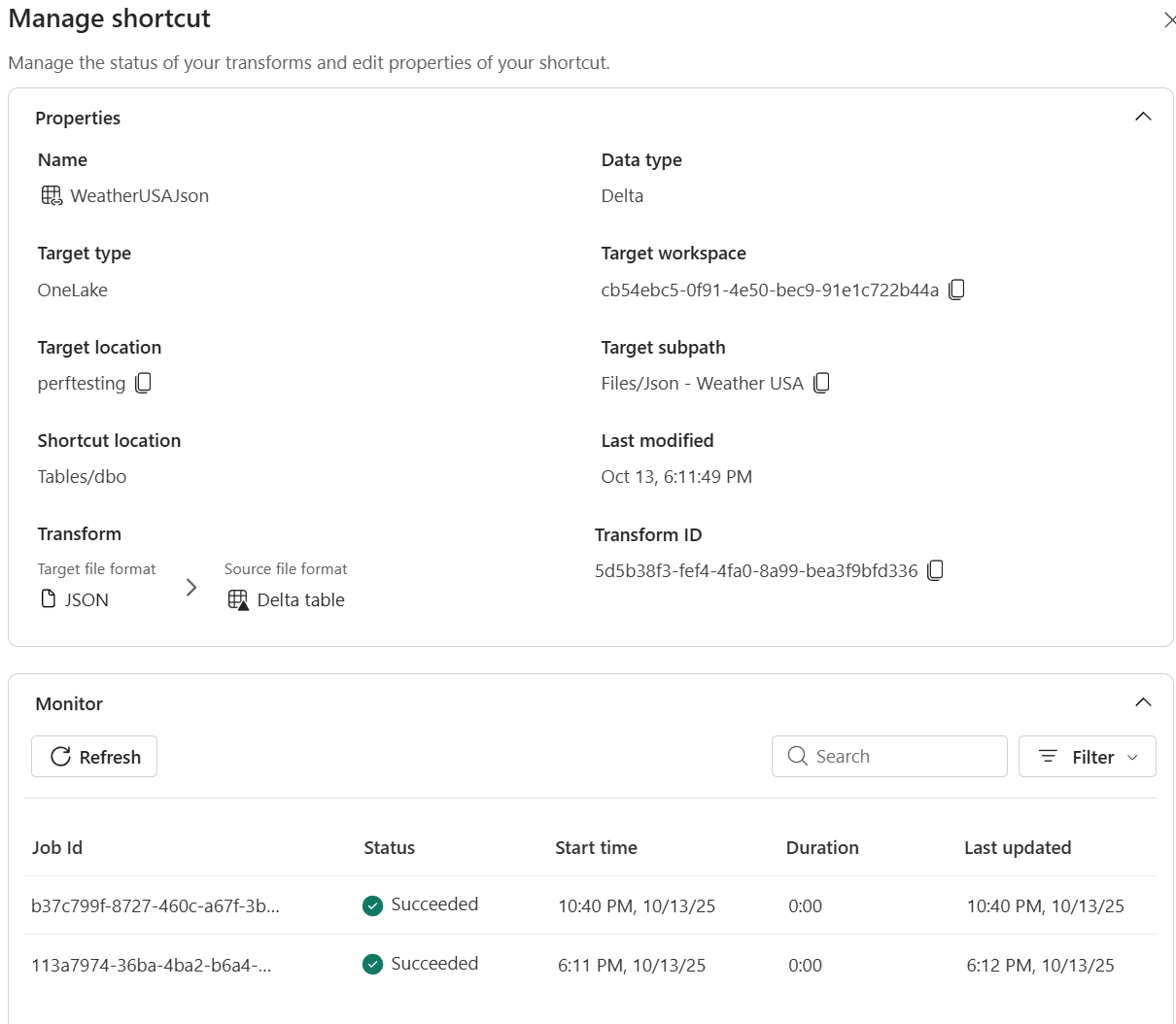This screenshot has height=1024, width=1176.
Task: Click the Delta table source format icon
Action: point(237,599)
